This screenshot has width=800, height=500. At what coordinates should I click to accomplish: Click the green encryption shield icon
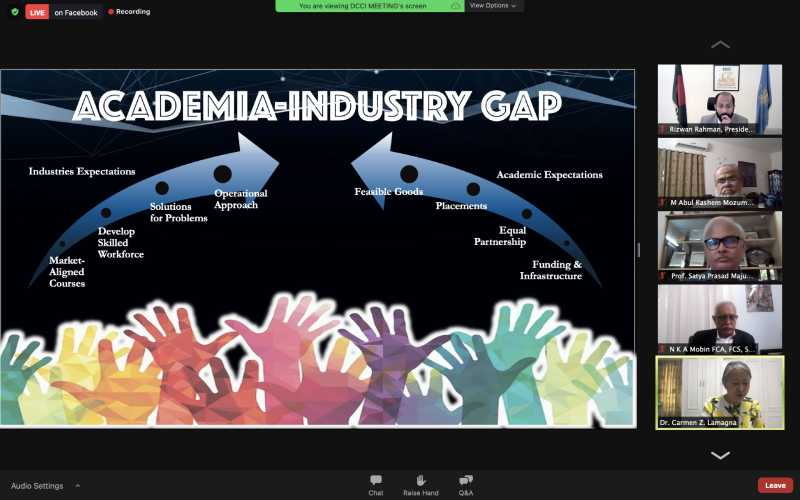[14, 12]
